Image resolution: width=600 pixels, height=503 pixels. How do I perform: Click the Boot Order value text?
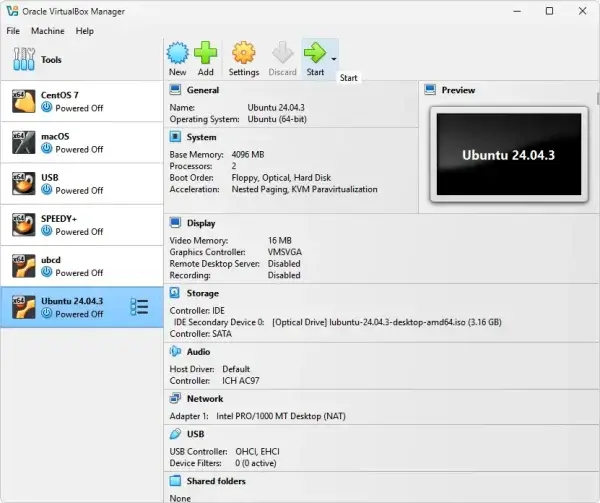[281, 177]
